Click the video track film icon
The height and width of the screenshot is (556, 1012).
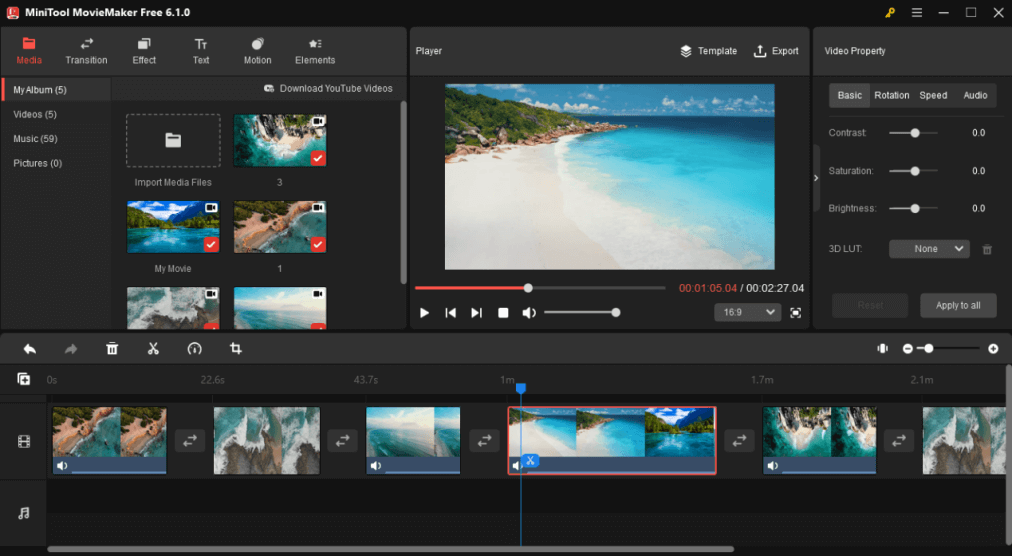24,442
